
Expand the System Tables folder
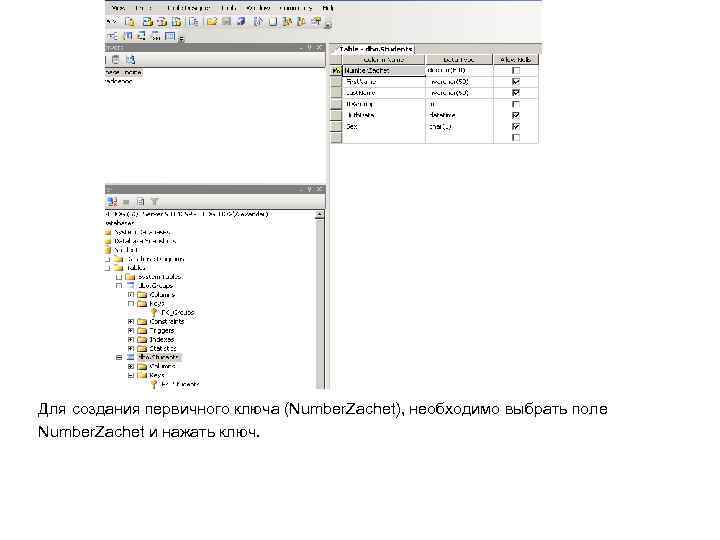tap(119, 277)
